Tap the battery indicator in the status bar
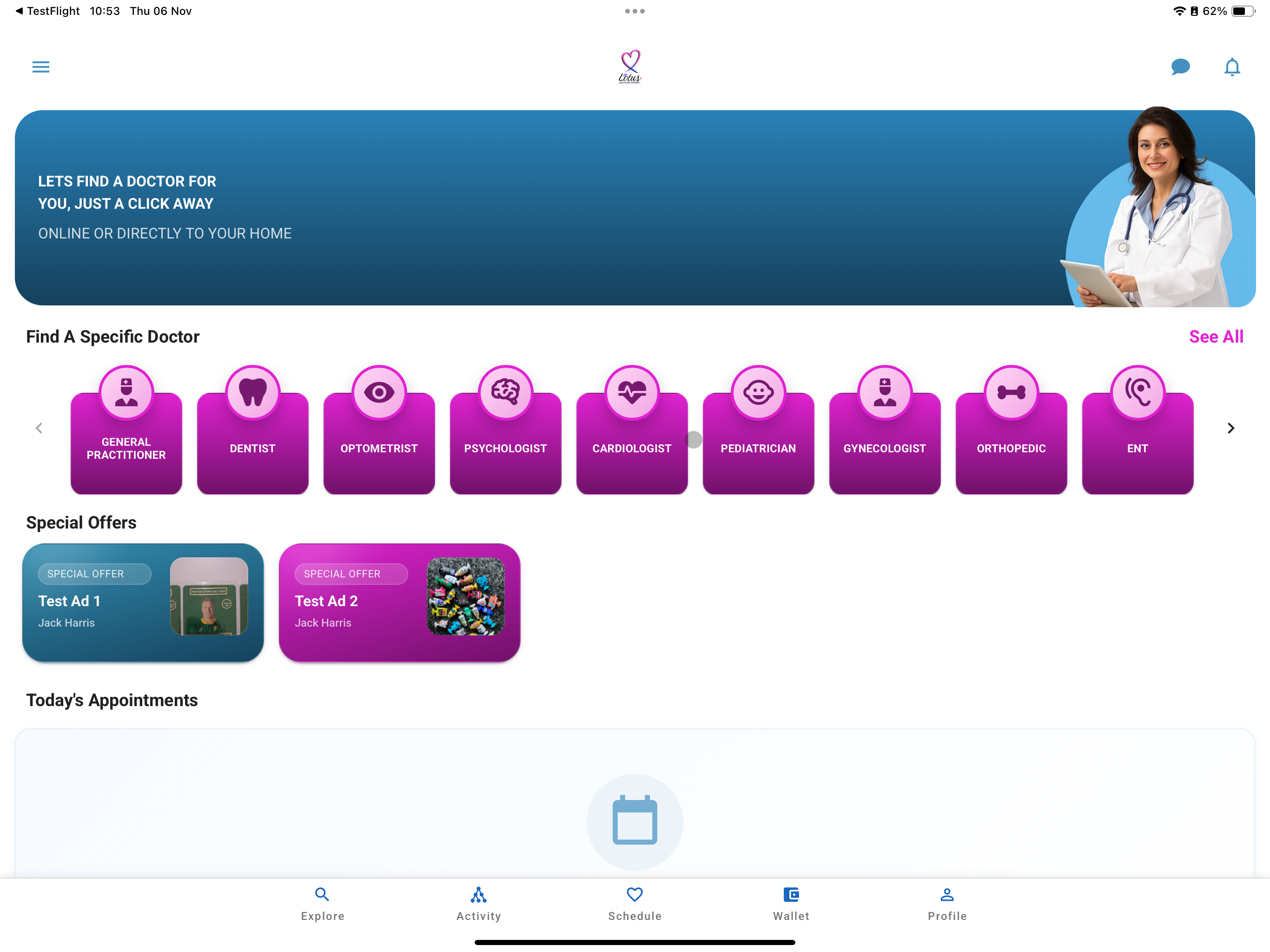 [1243, 11]
